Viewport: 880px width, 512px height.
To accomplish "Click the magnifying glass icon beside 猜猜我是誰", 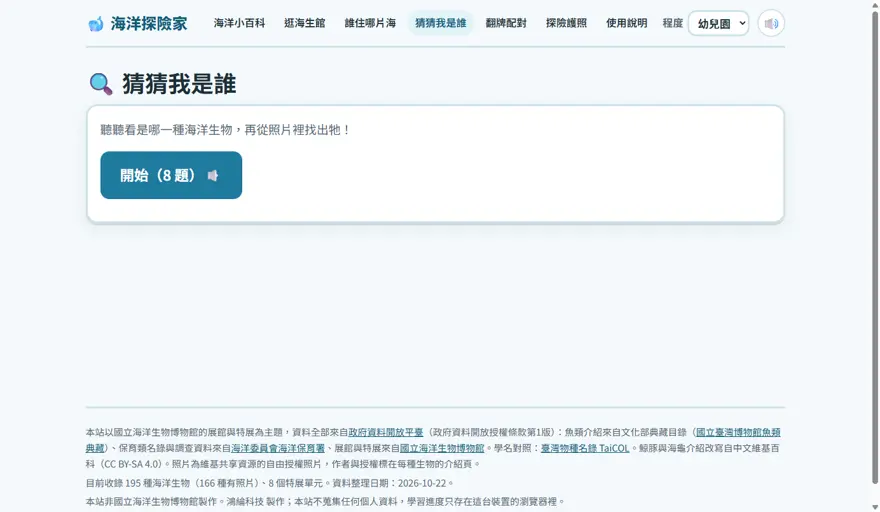I will coord(101,84).
